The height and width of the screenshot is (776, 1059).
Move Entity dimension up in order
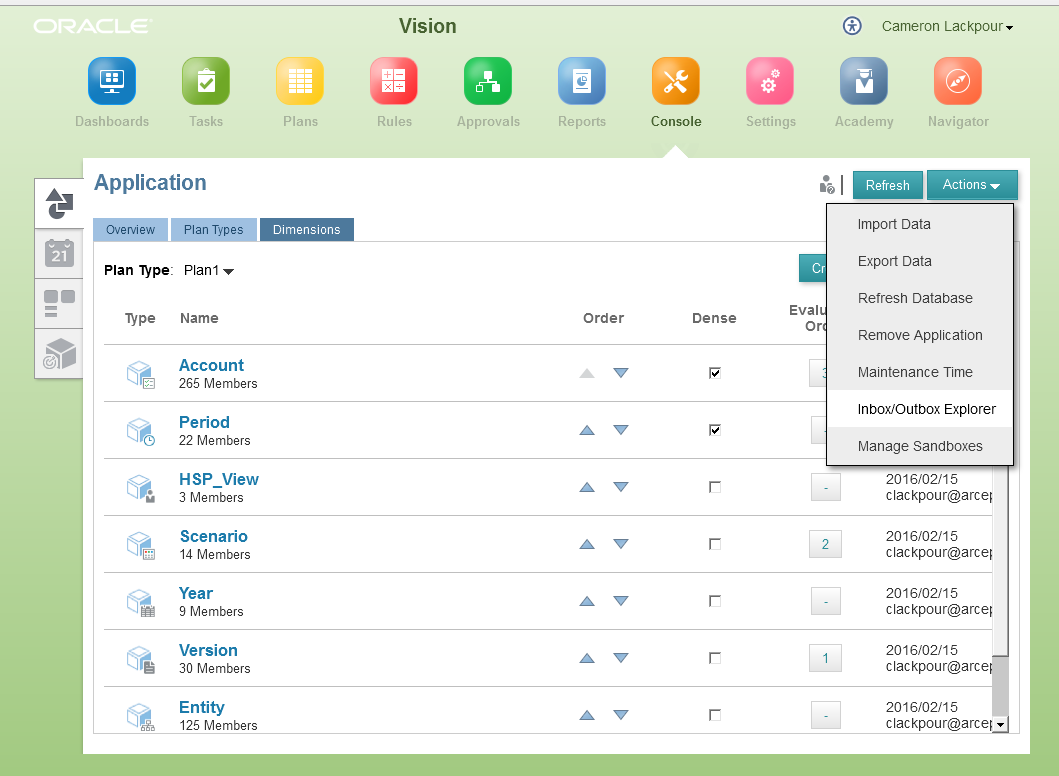587,715
